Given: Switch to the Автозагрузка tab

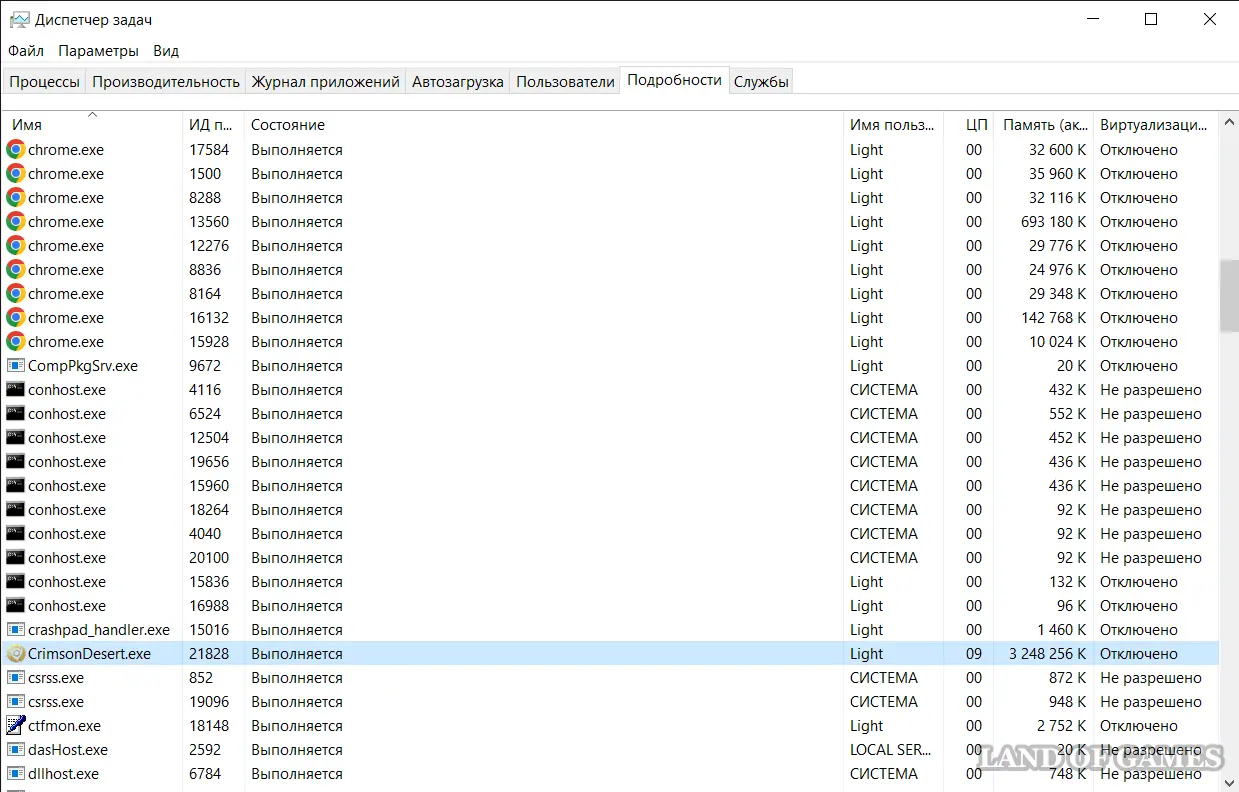Looking at the screenshot, I should coord(457,82).
